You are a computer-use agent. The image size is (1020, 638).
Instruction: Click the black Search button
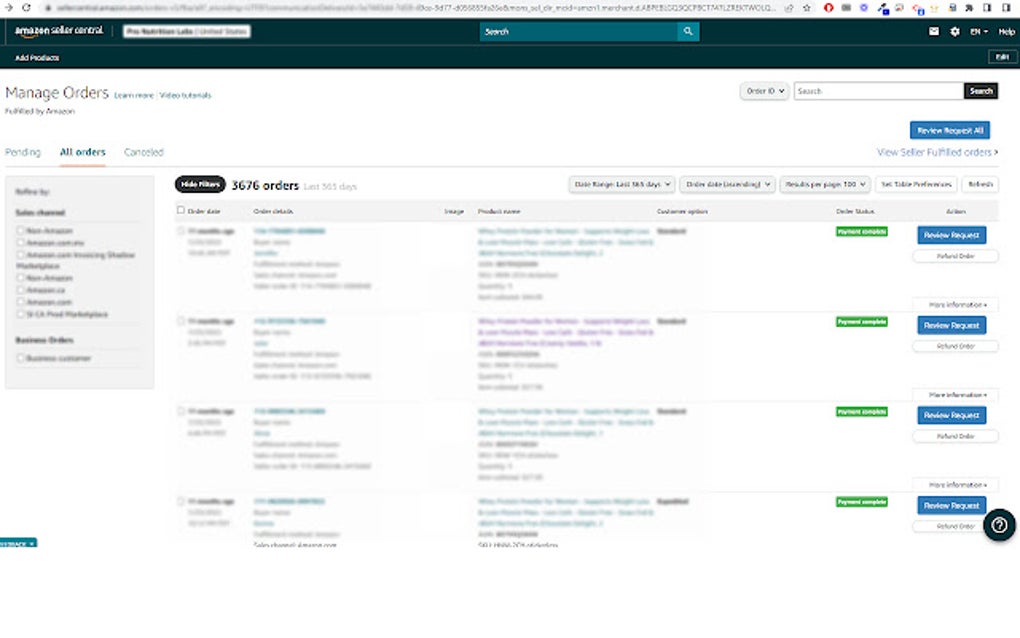coord(981,91)
